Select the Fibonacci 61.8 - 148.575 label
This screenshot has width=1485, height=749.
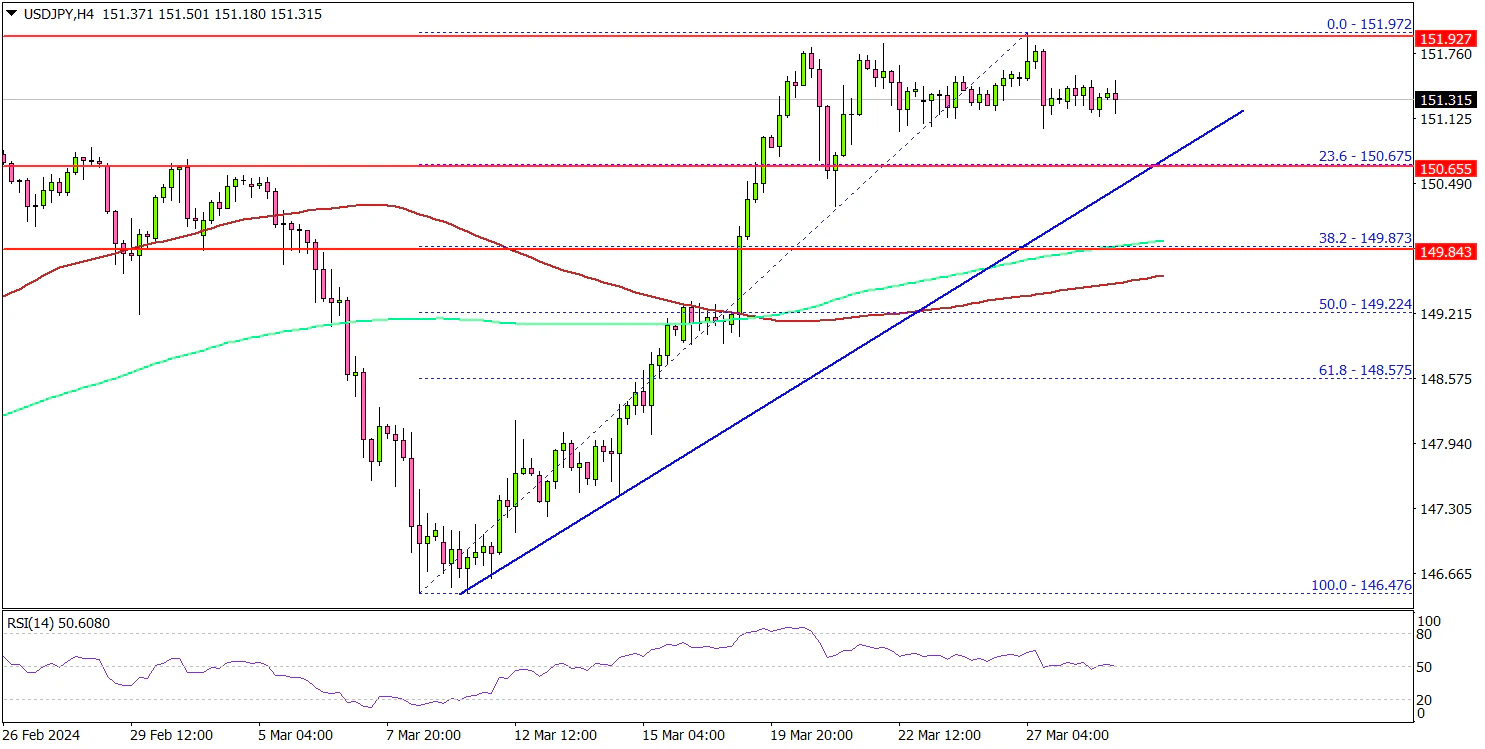pos(1358,369)
